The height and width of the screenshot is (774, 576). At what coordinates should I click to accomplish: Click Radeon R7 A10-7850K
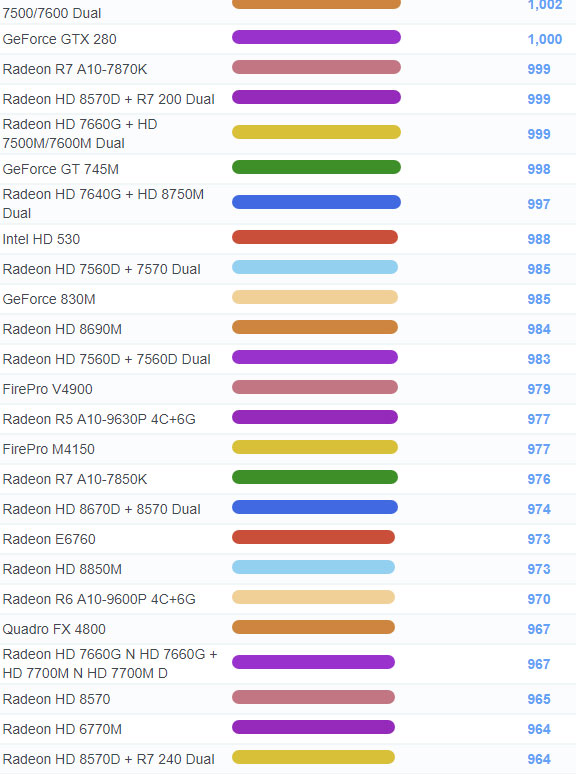75,479
